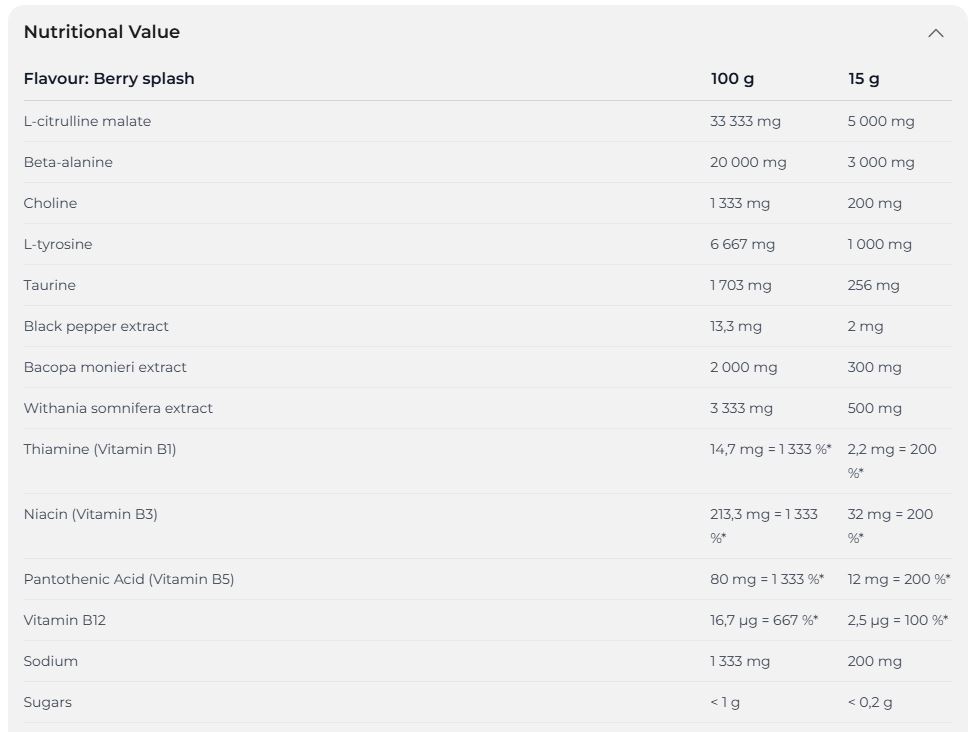The height and width of the screenshot is (732, 977).
Task: Select the Sodium 1 333 mg value
Action: (740, 661)
